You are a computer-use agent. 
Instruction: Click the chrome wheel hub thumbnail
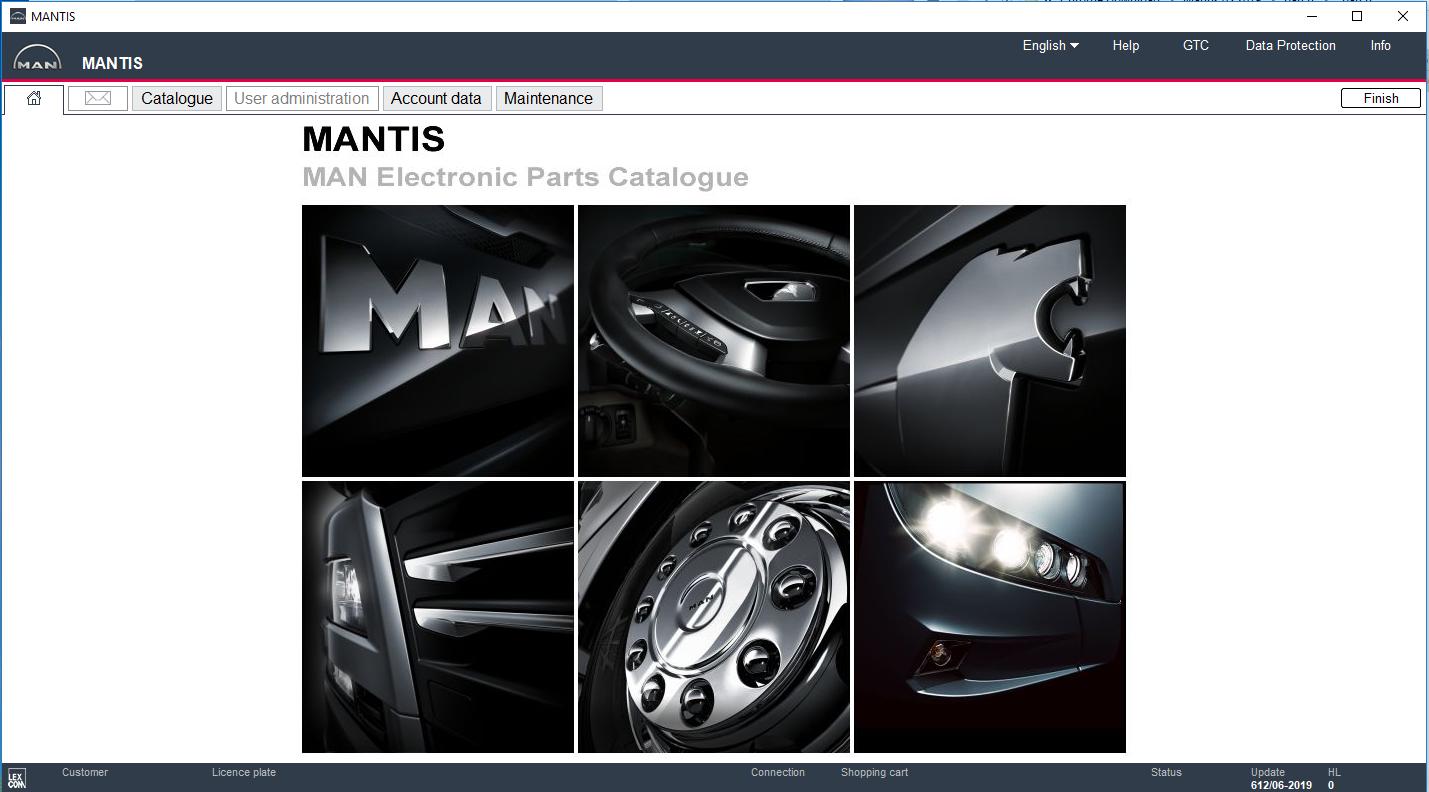(713, 616)
